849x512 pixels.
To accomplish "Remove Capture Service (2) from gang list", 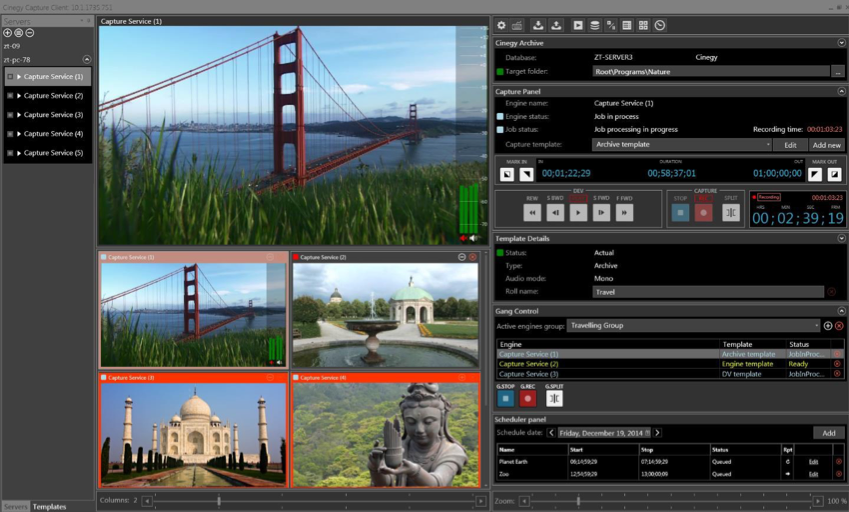I will pos(838,364).
